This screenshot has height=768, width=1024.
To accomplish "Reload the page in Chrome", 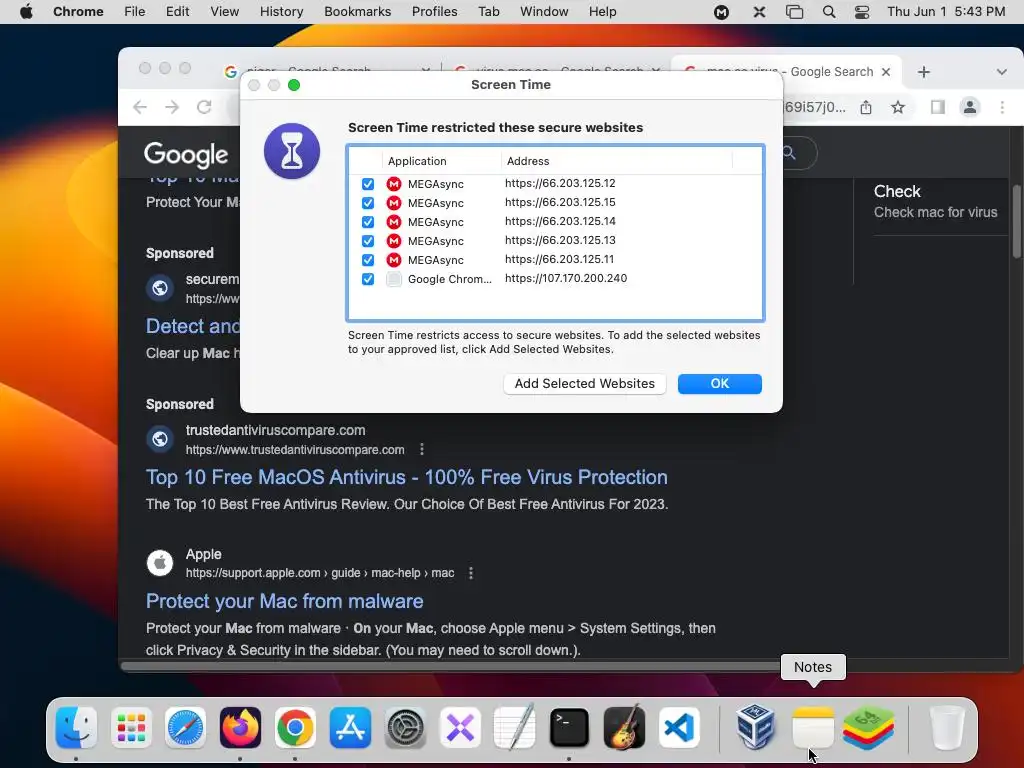I will [204, 107].
